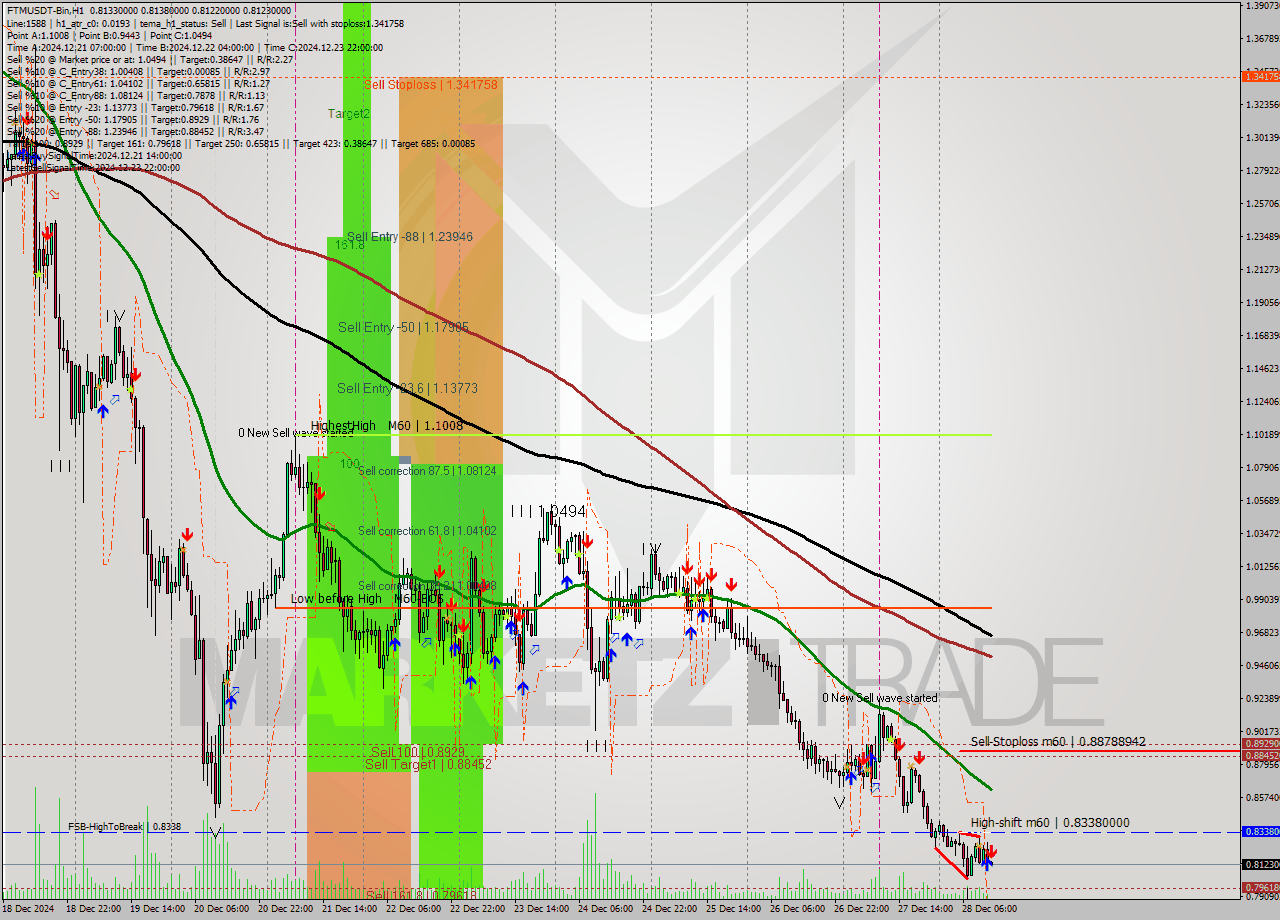The width and height of the screenshot is (1280, 920).
Task: Click the current price tag 0.81230 on axis
Action: tap(1260, 864)
